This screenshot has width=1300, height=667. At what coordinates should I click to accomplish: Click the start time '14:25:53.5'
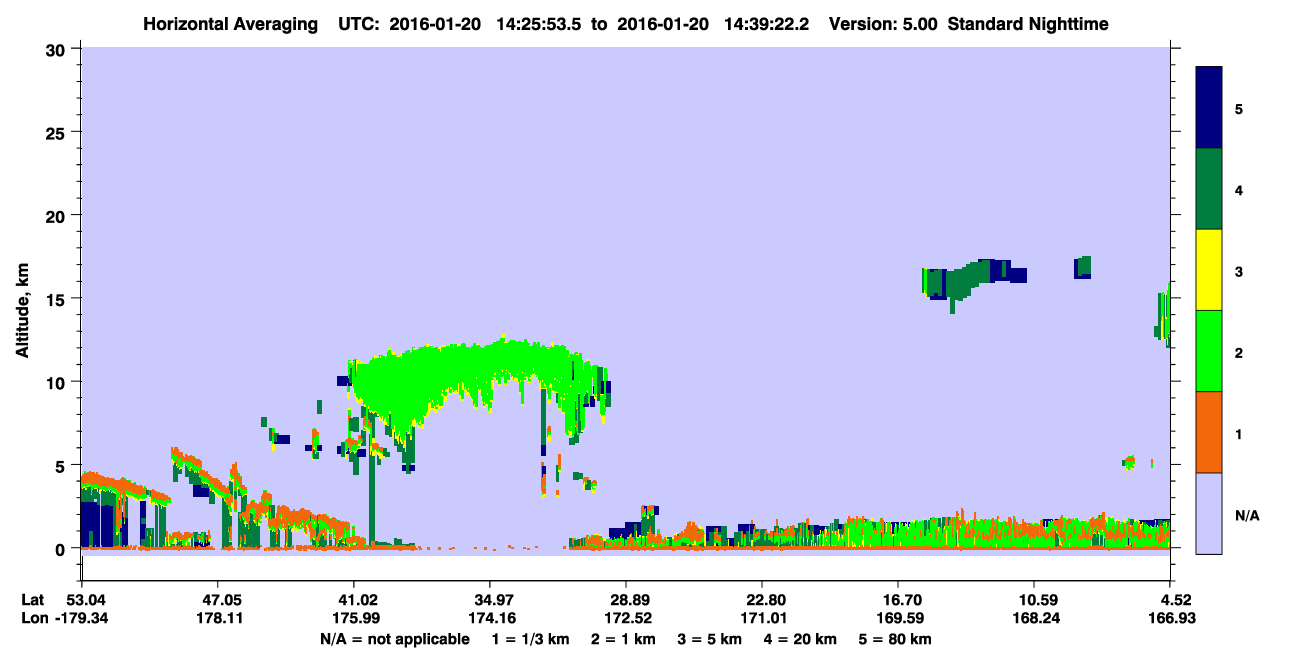click(541, 23)
